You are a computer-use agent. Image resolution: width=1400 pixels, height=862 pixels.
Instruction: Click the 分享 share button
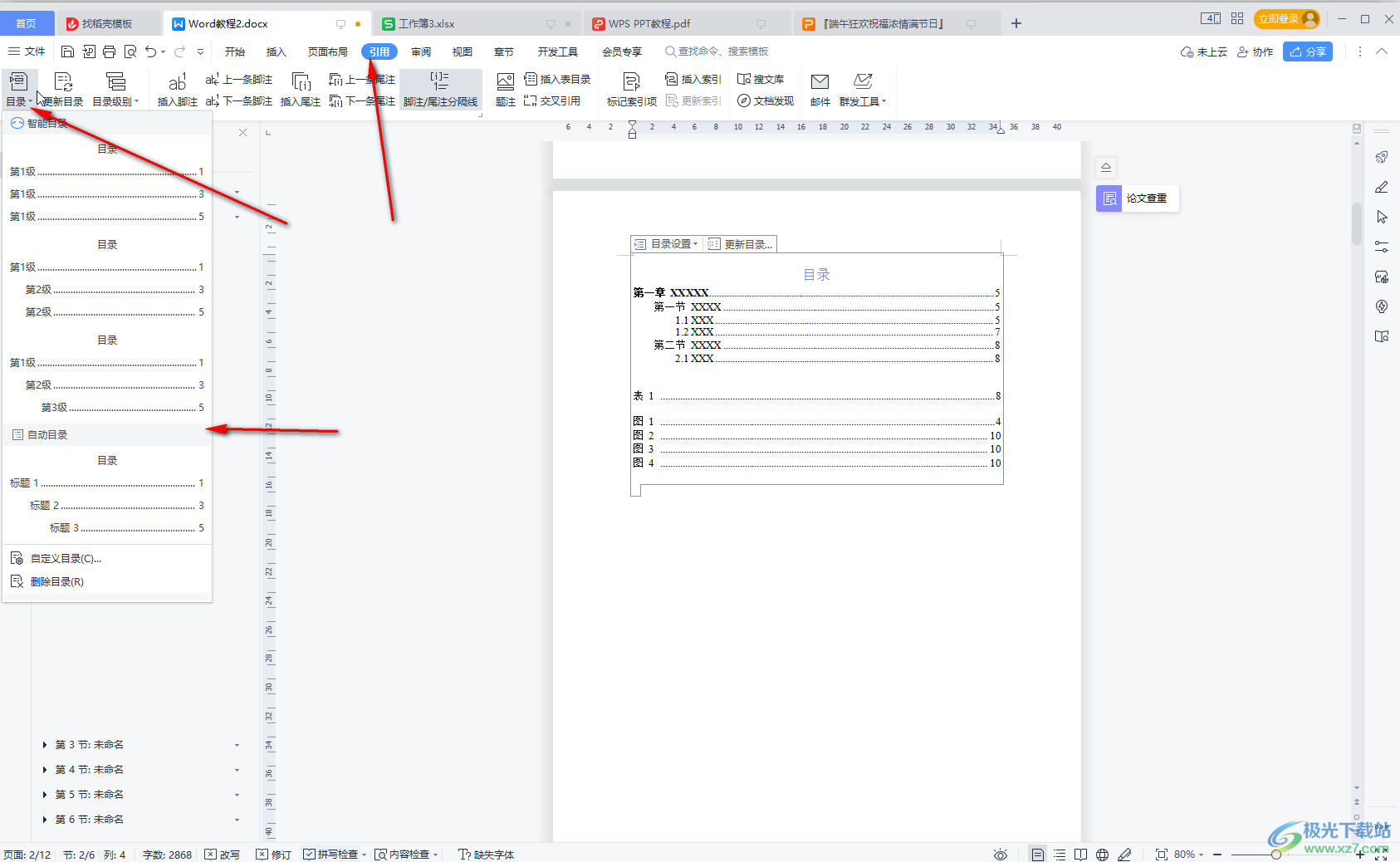coord(1308,51)
